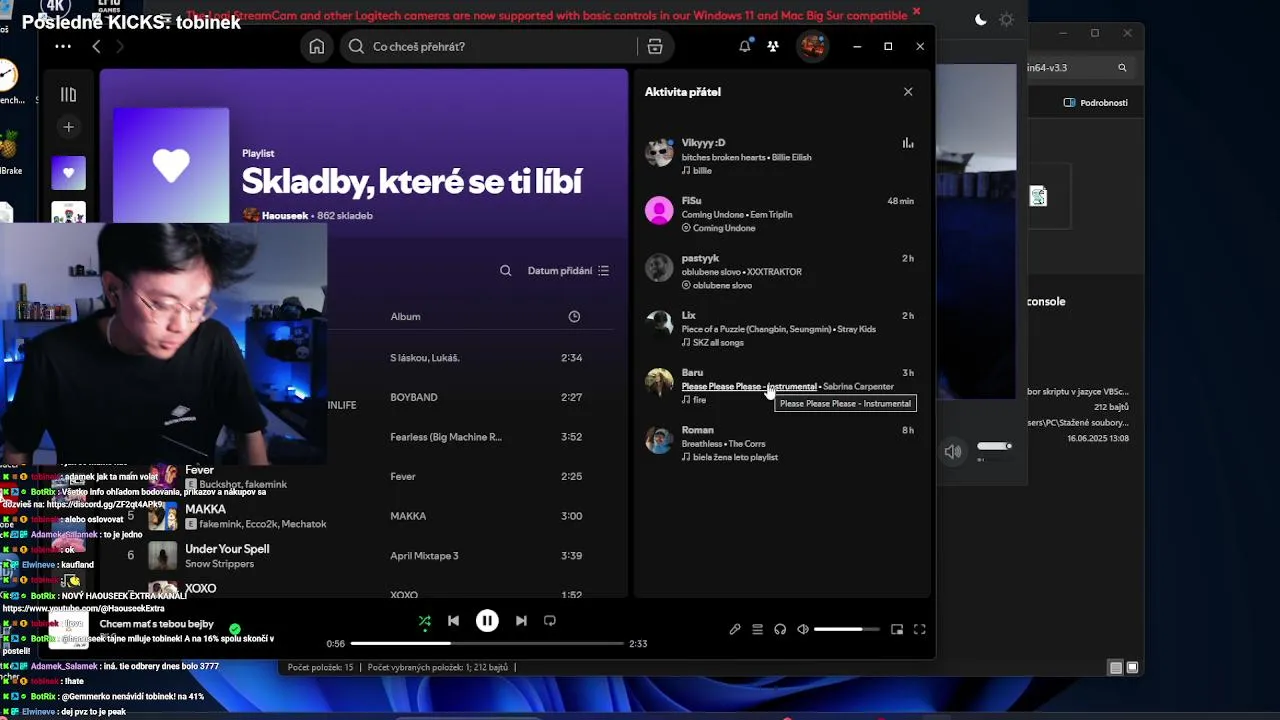The image size is (1280, 720).
Task: Collapse Your Library via the sidebar icon
Action: pos(68,94)
